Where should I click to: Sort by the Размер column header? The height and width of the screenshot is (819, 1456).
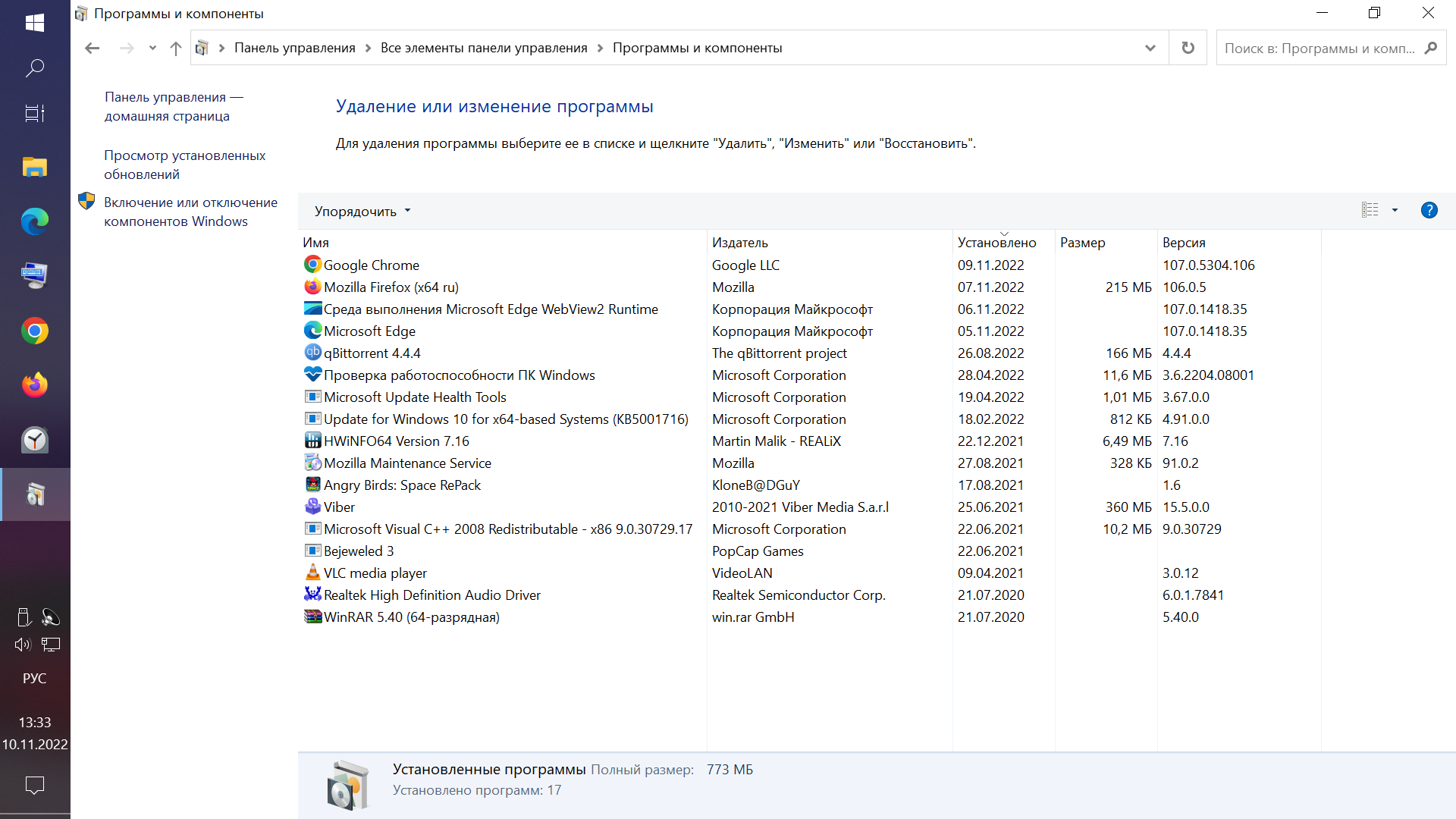coord(1082,243)
